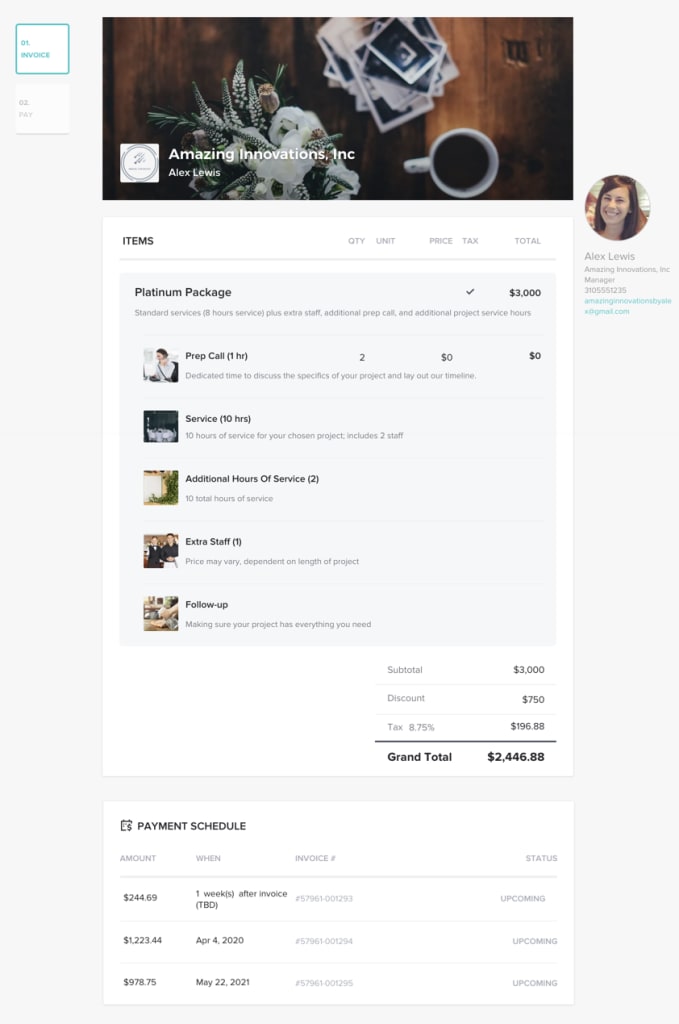Viewport: 679px width, 1024px height.
Task: Click UPCOMING status for Apr 4, 2020
Action: (535, 941)
